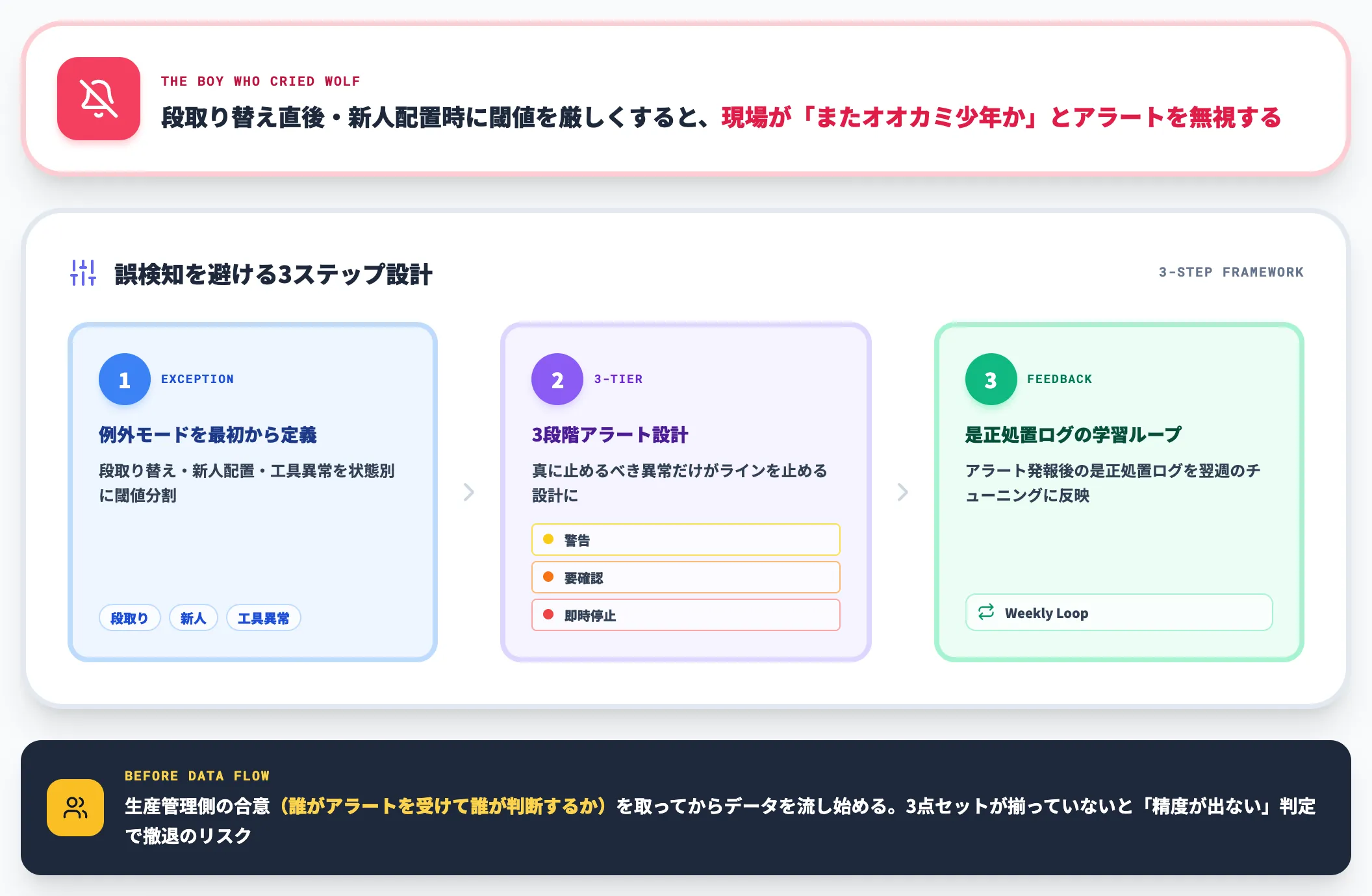Click the red dot in 即時停止 row

(x=548, y=614)
